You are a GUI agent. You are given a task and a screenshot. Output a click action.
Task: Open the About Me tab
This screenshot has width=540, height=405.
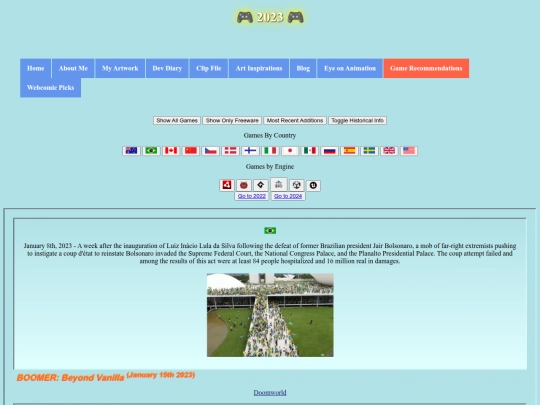click(73, 68)
